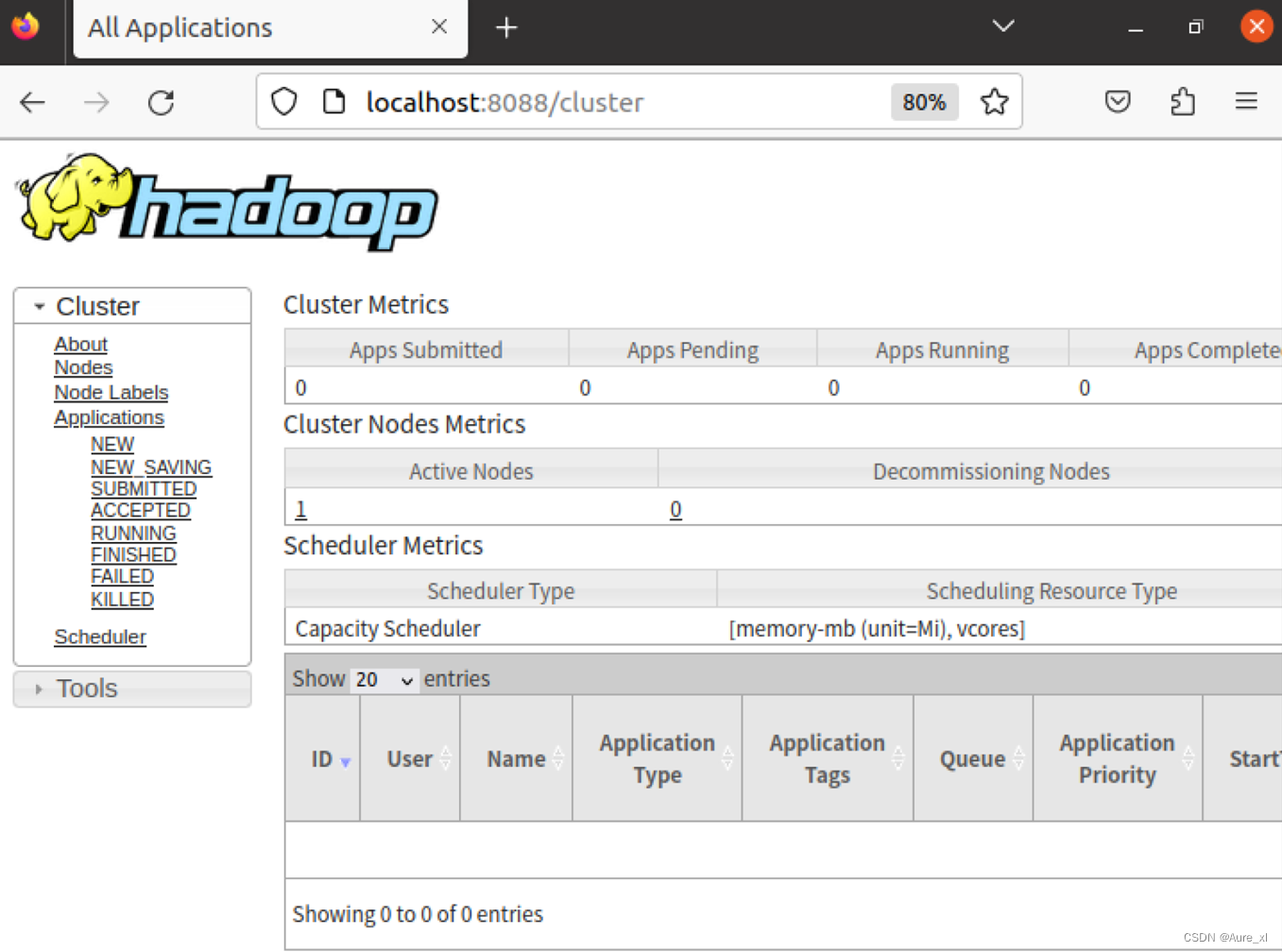Click the Firefox extensions puzzle icon
The height and width of the screenshot is (952, 1282).
[1183, 101]
